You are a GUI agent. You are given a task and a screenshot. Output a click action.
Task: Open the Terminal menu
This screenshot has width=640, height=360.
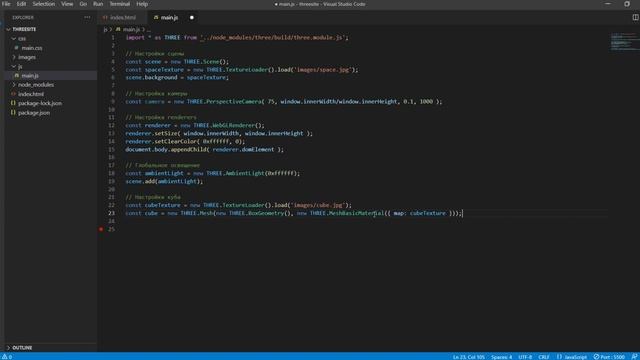[120, 4]
